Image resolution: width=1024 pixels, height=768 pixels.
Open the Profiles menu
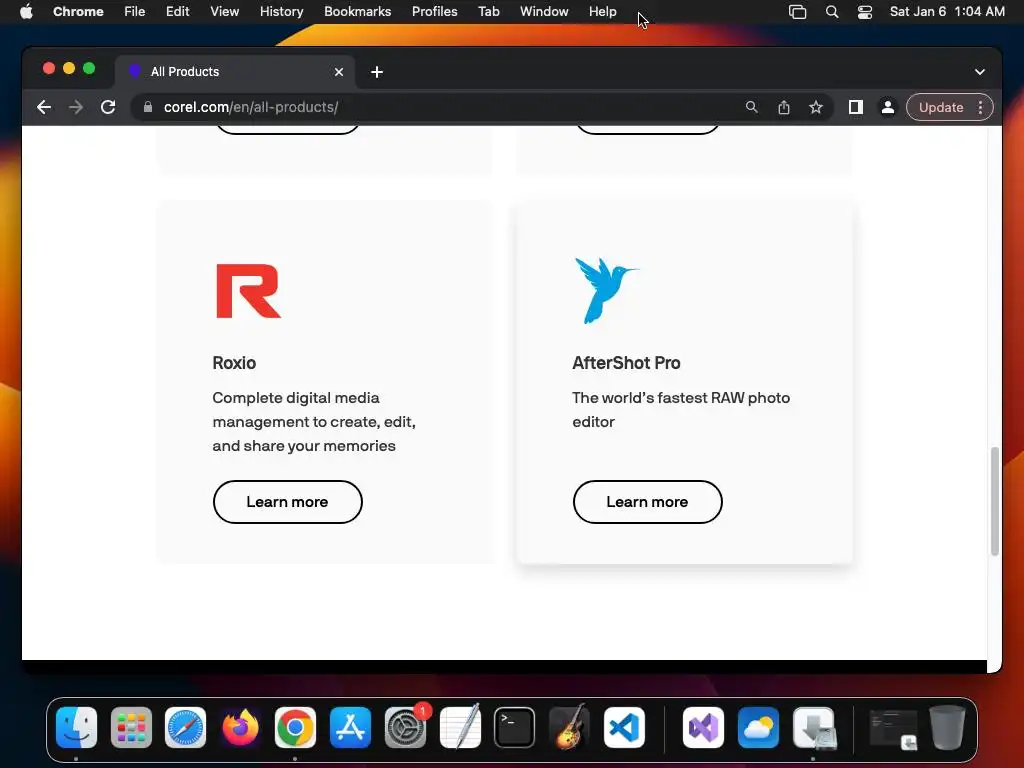pos(434,12)
